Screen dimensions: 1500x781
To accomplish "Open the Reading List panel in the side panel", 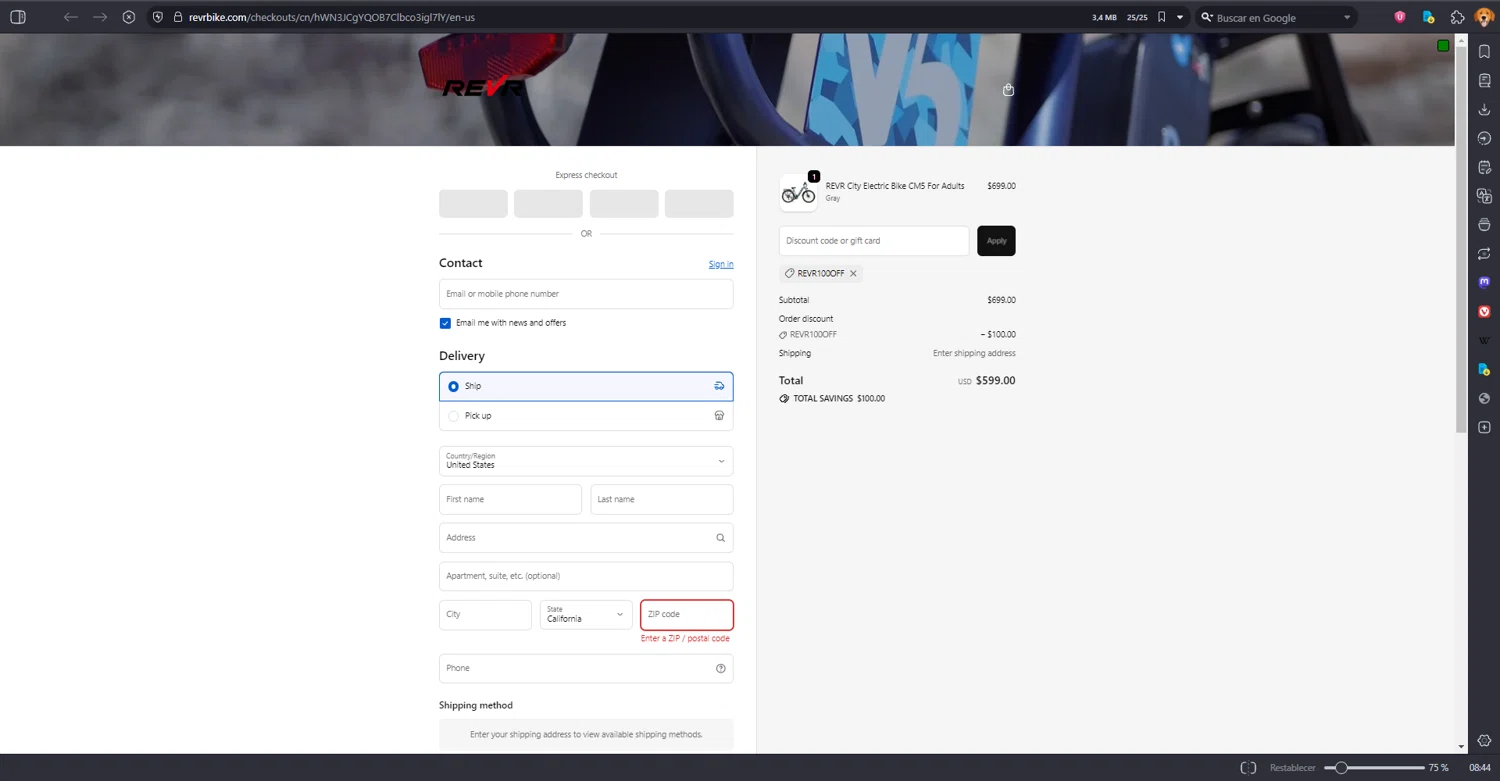I will 1484,80.
